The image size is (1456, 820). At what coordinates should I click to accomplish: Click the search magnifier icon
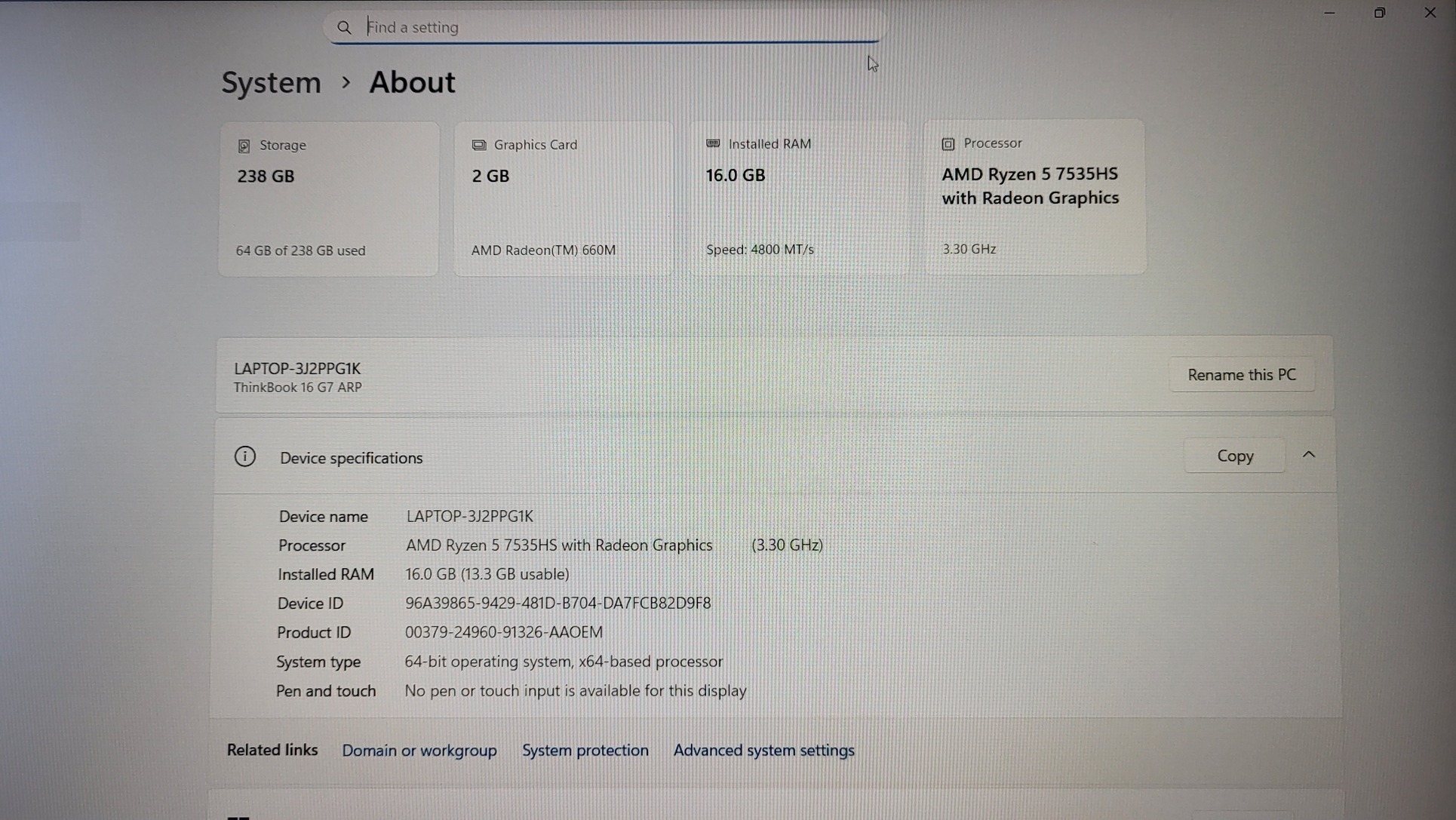tap(344, 28)
